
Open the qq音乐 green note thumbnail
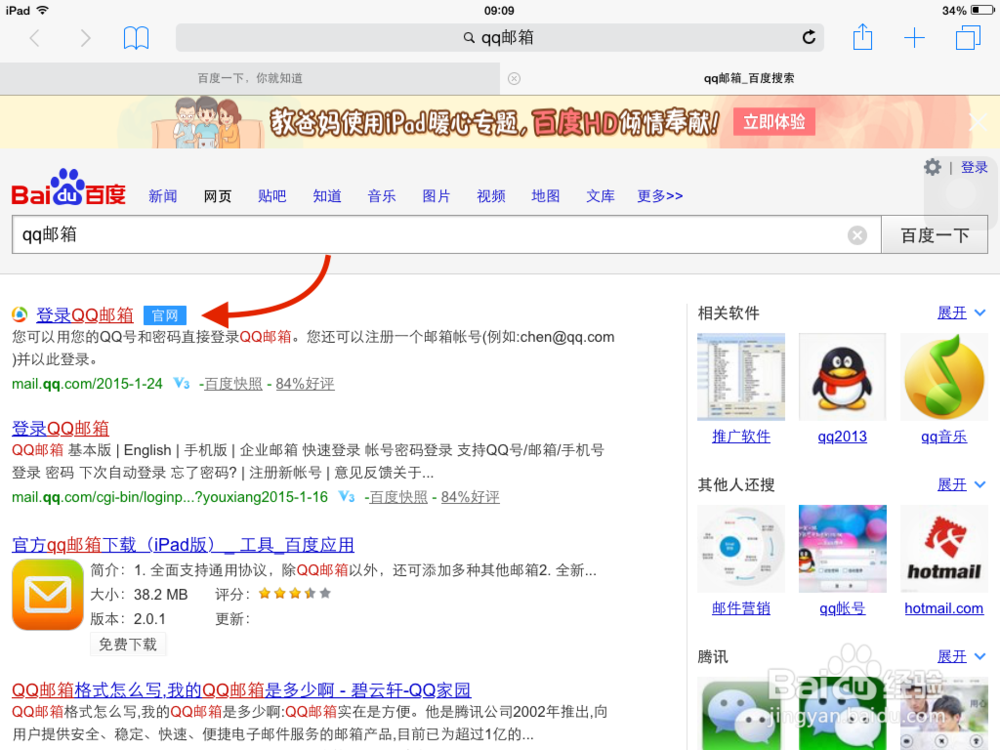pyautogui.click(x=944, y=377)
